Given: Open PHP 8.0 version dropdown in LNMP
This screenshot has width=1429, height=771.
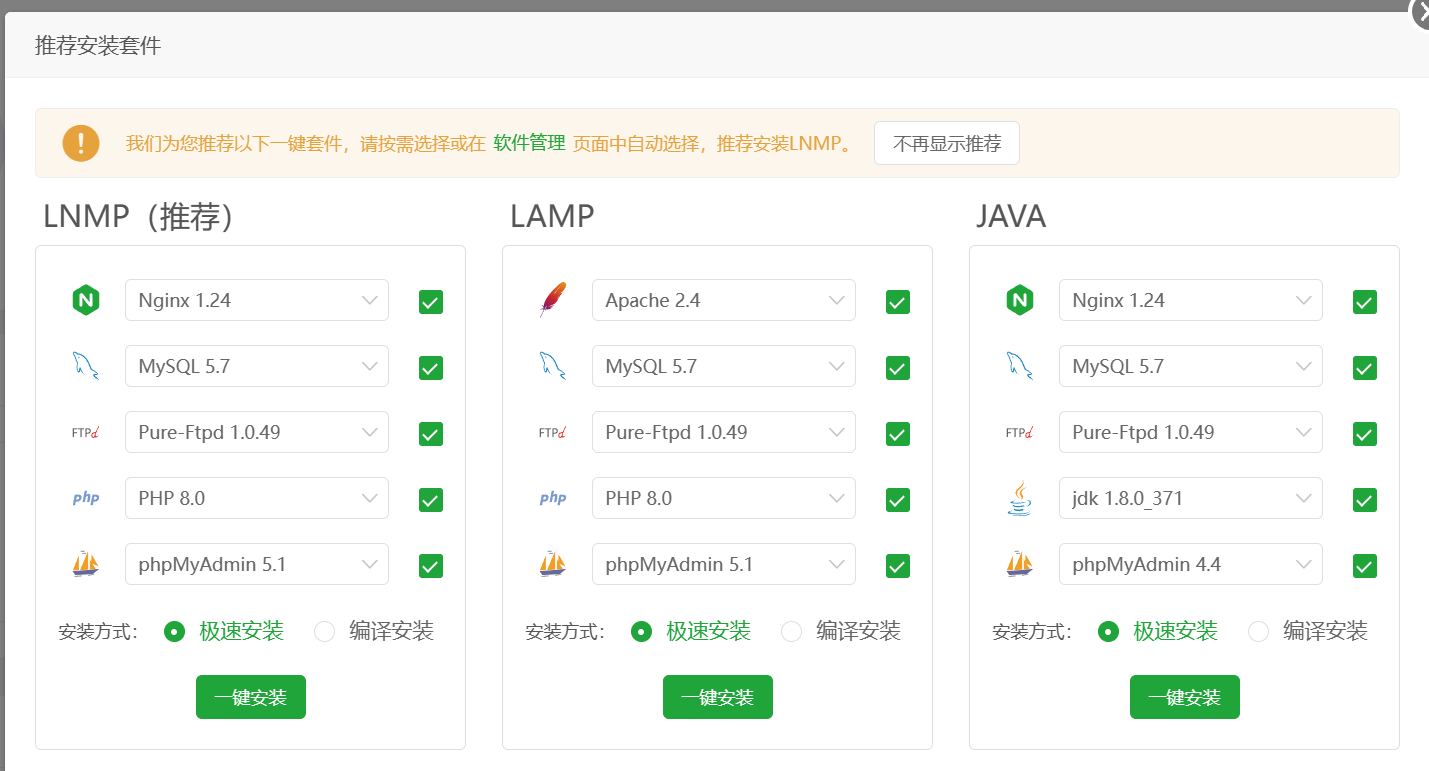Looking at the screenshot, I should [x=257, y=498].
